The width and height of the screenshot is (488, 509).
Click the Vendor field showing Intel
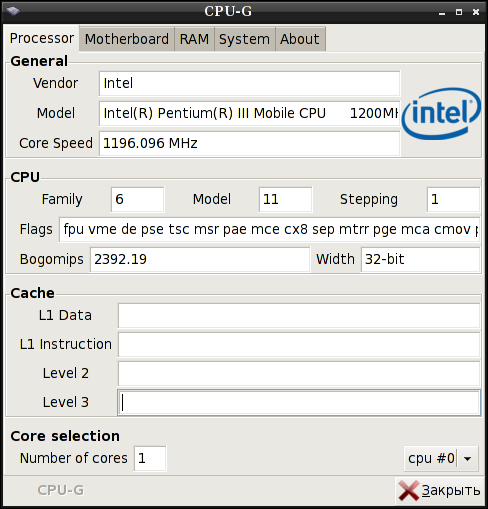tap(249, 83)
